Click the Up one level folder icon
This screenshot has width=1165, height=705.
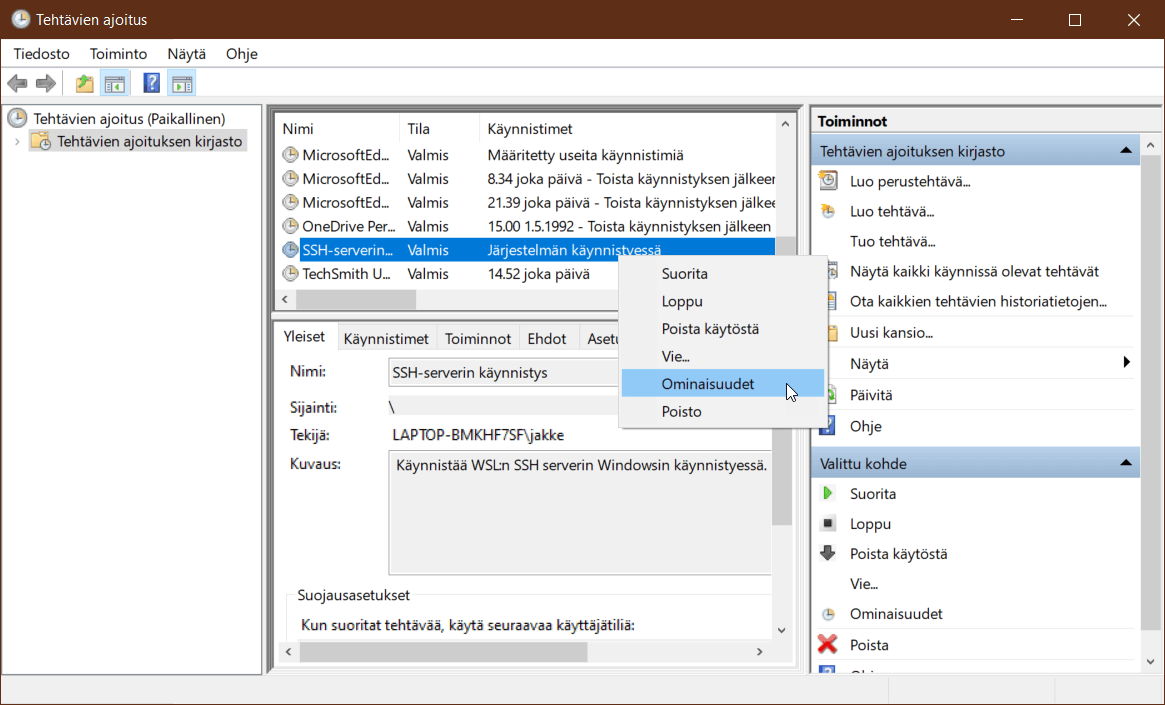[85, 84]
